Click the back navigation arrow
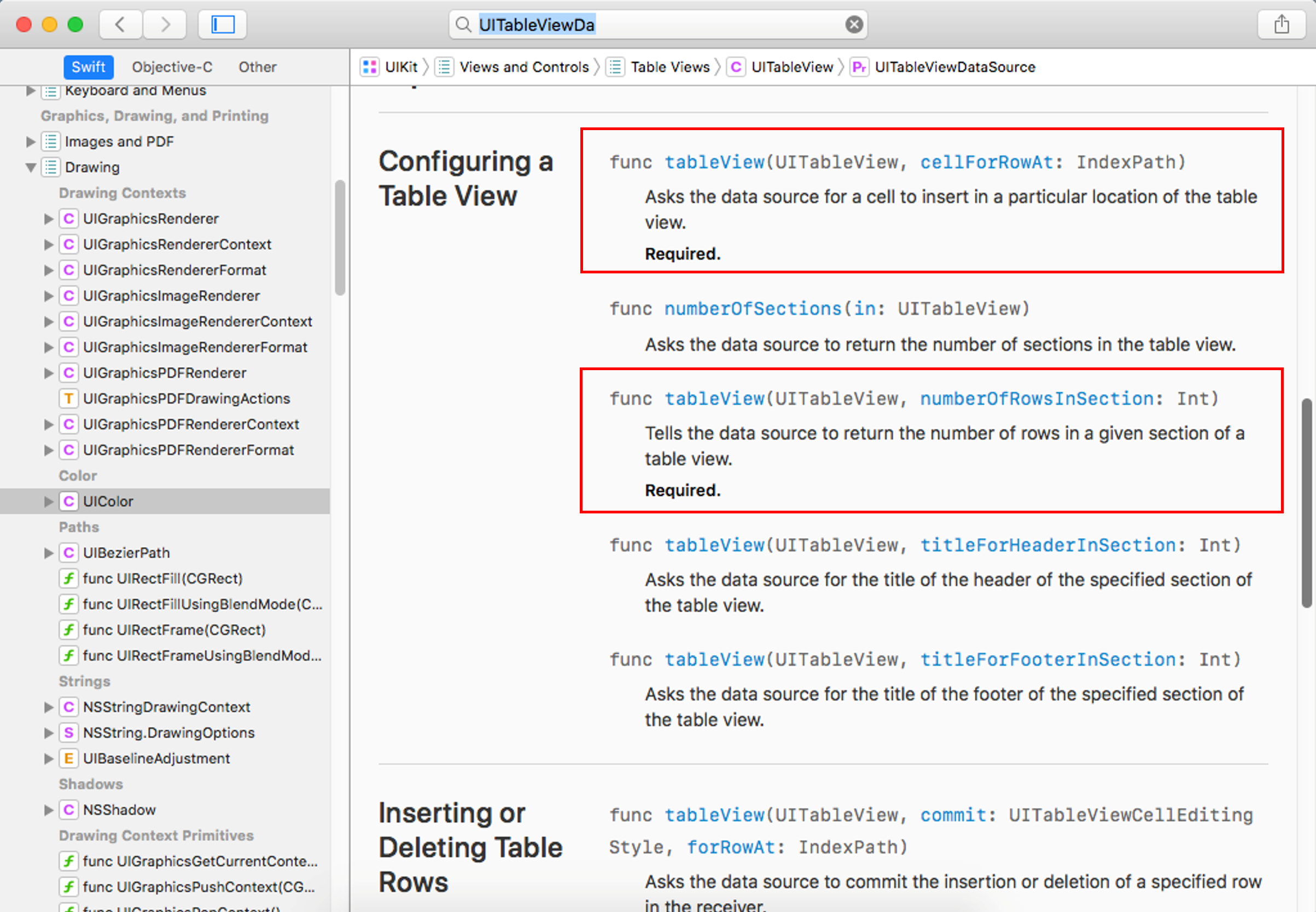The image size is (1316, 912). tap(120, 25)
